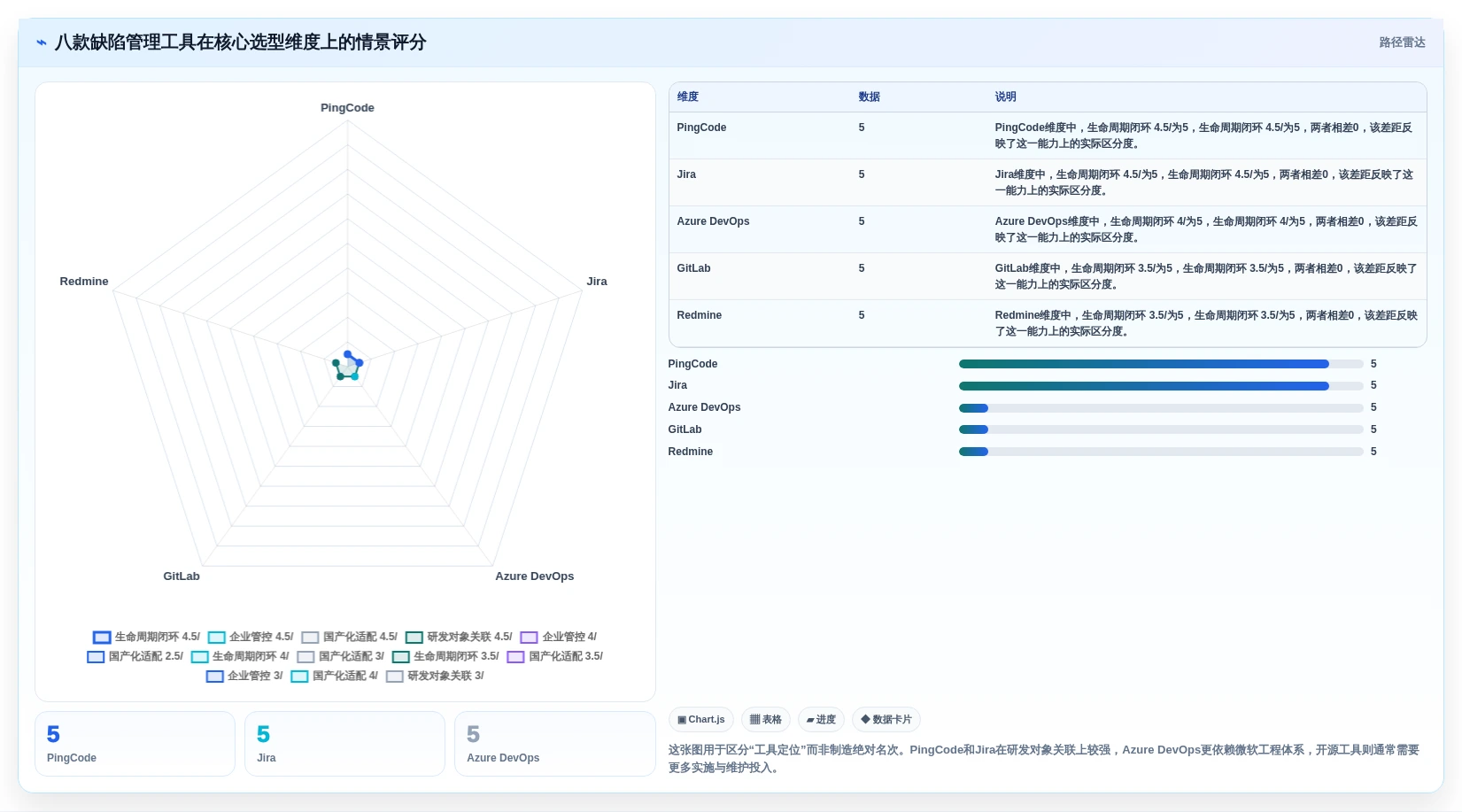Select the PingCode table row name
Image resolution: width=1462 pixels, height=812 pixels.
coord(701,128)
